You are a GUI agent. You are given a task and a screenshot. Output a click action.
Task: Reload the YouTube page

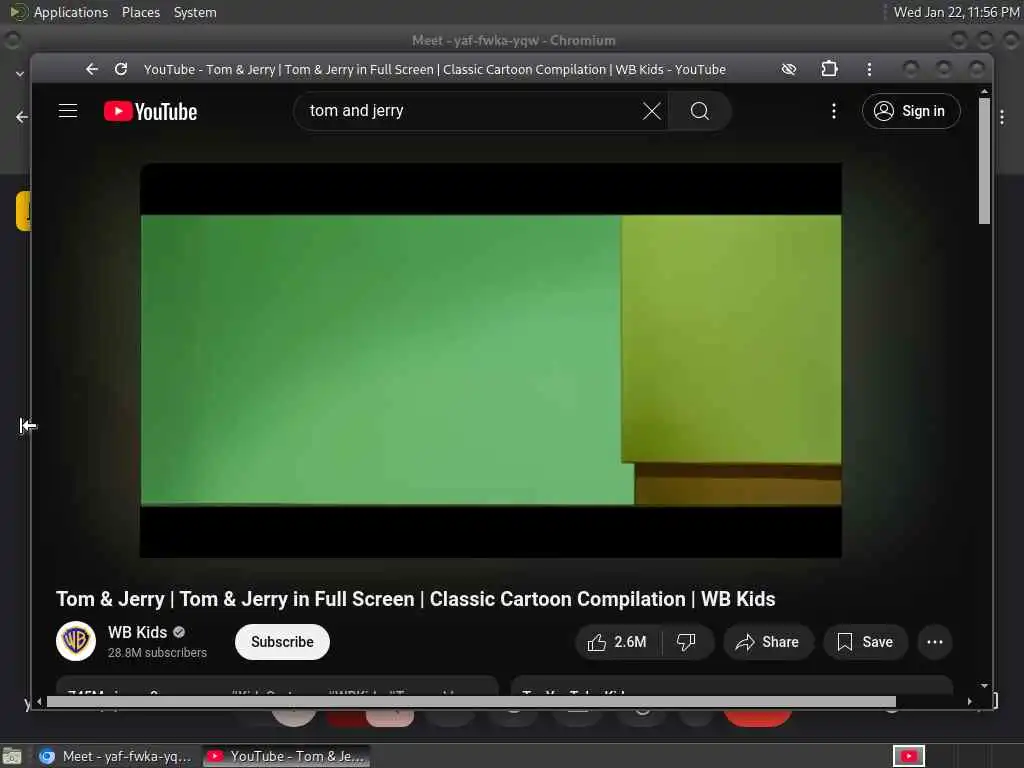121,69
